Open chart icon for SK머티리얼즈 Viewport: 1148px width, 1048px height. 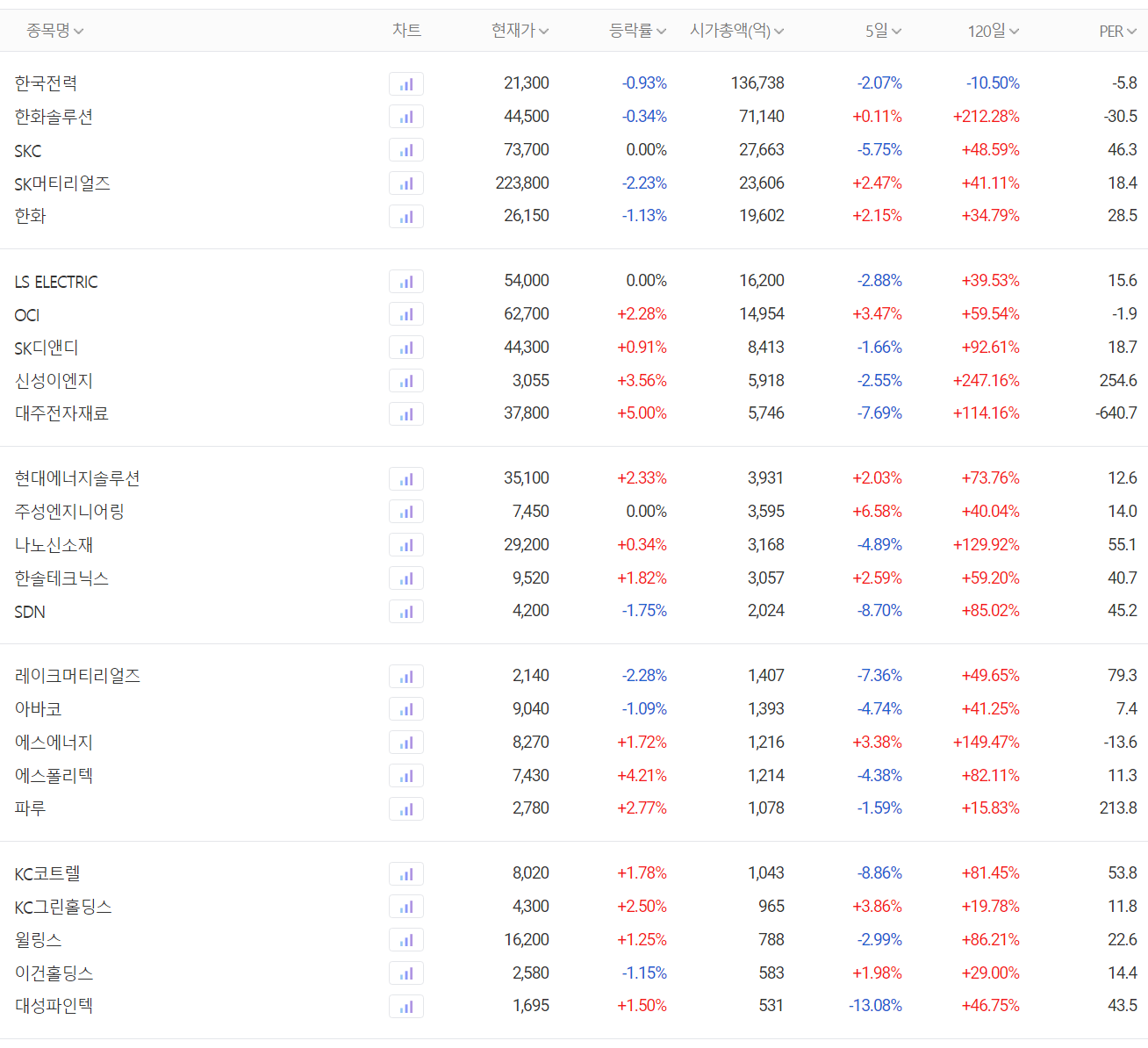click(406, 183)
